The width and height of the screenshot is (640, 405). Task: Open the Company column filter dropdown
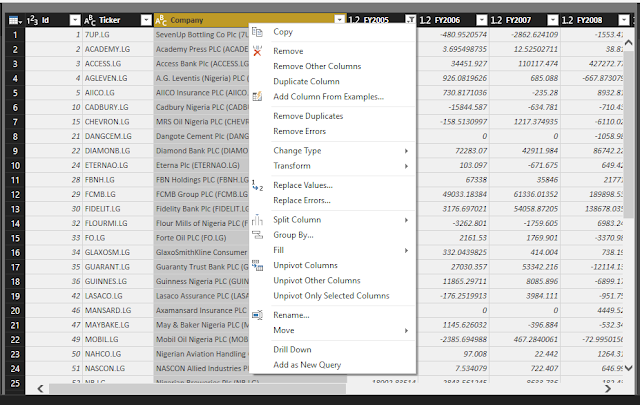(340, 20)
